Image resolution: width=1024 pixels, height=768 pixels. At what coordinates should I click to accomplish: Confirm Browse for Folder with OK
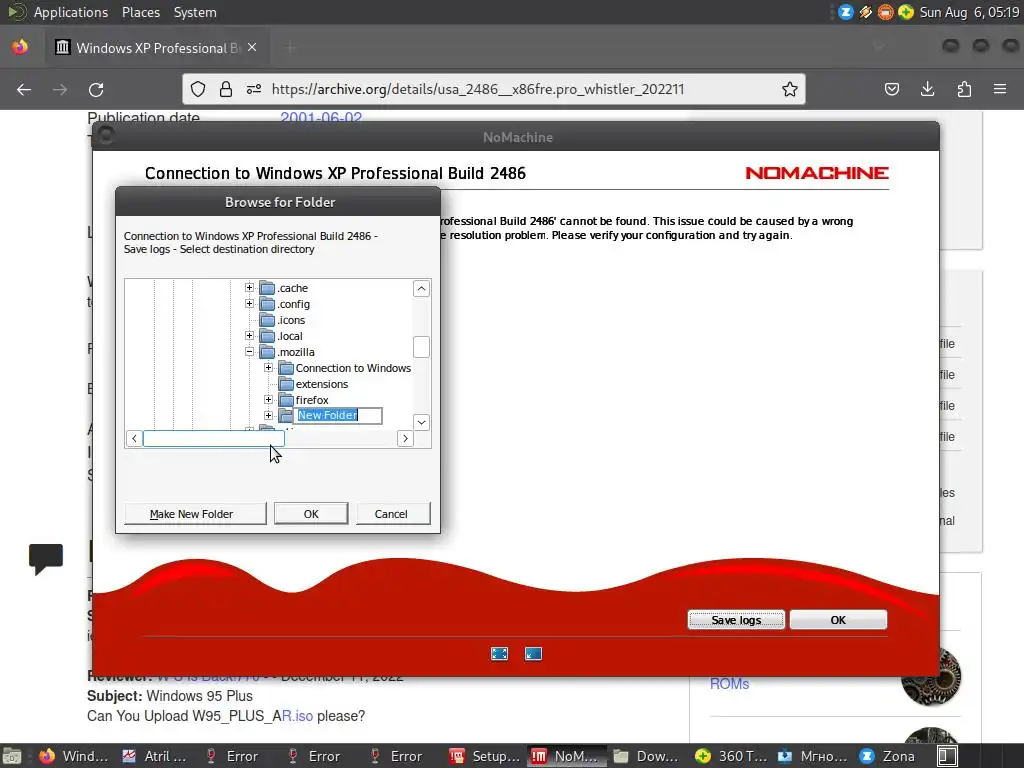tap(311, 514)
